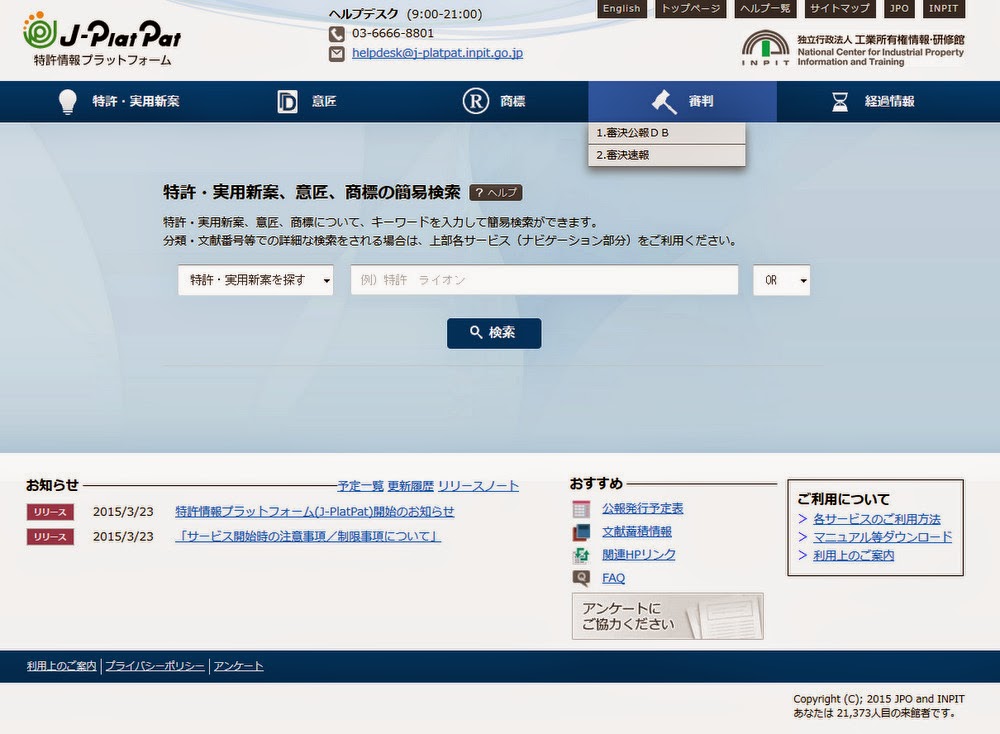Select 1.審決公報DB from the dropdown menu

pyautogui.click(x=666, y=133)
